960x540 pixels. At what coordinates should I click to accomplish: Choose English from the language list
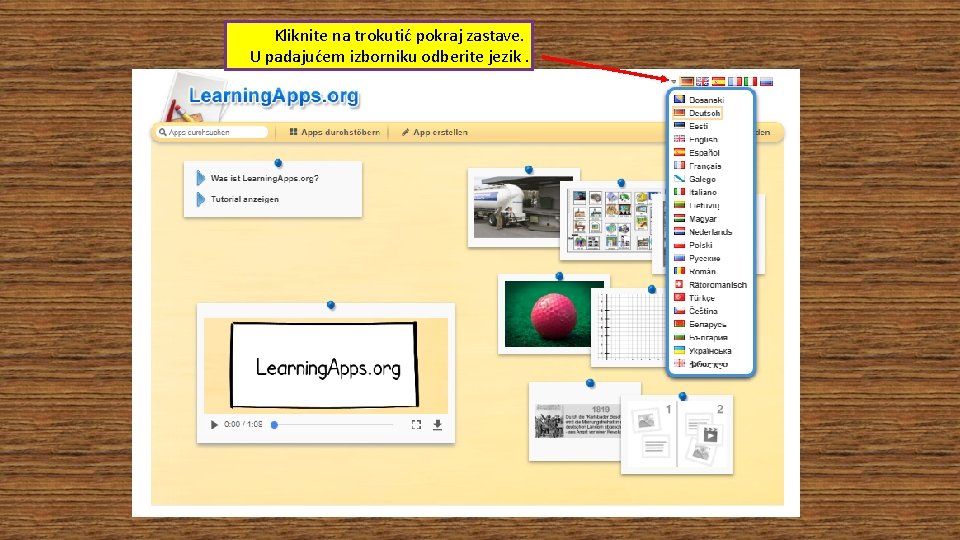tap(696, 140)
